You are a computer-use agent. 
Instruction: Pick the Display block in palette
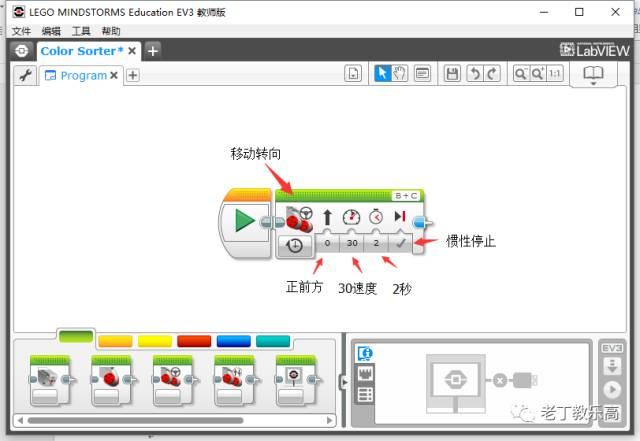(x=296, y=381)
